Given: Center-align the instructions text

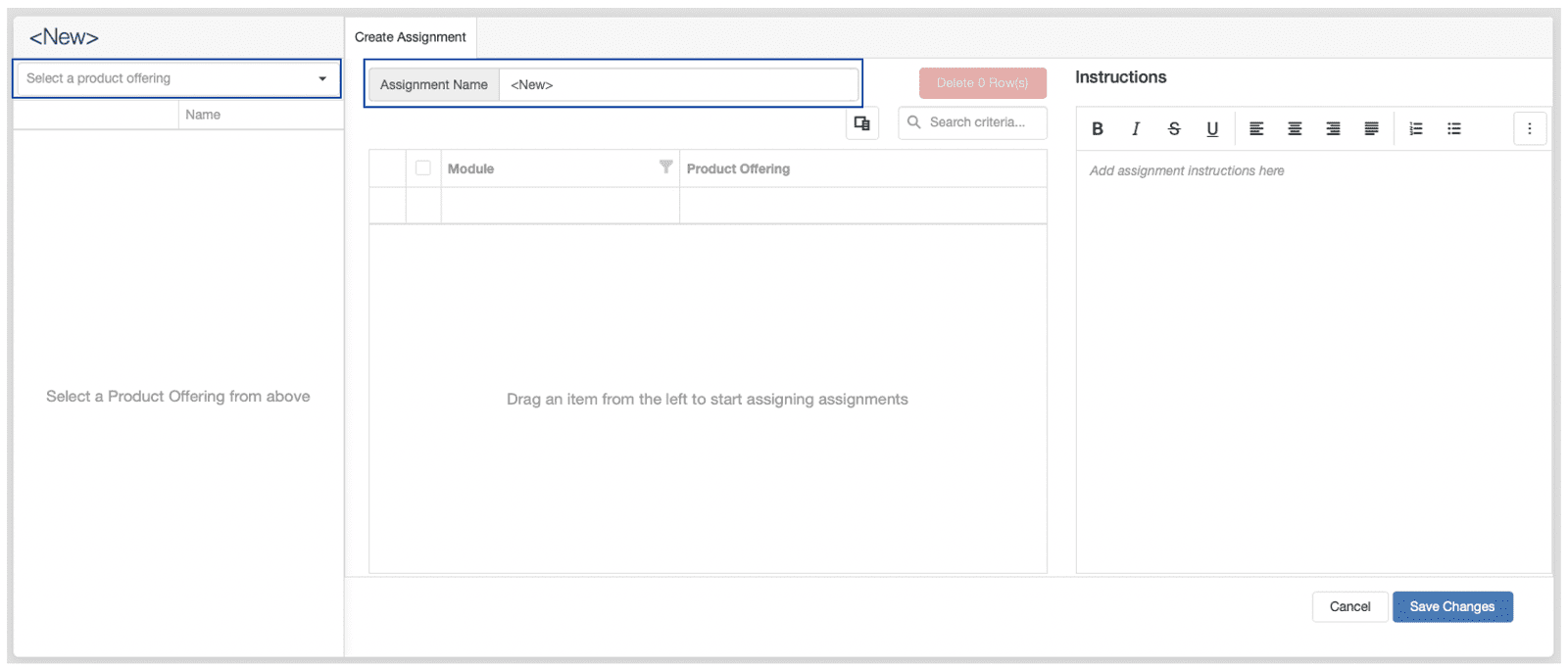Looking at the screenshot, I should pyautogui.click(x=1295, y=128).
